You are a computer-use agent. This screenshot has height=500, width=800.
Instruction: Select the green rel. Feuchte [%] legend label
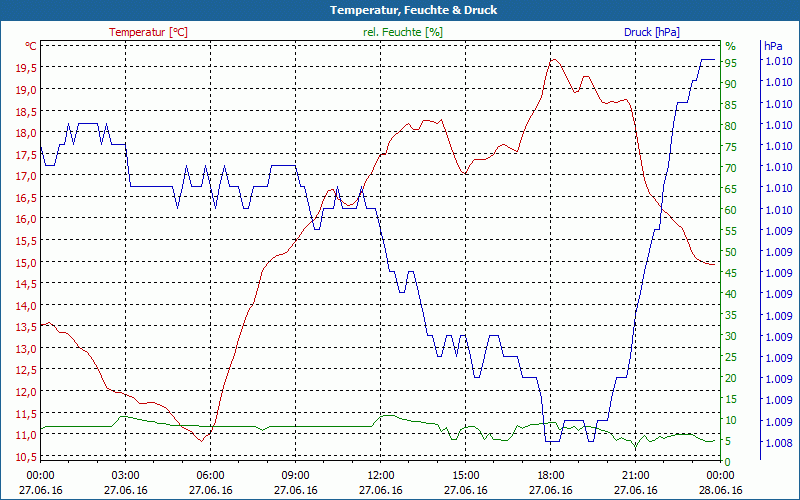402,32
